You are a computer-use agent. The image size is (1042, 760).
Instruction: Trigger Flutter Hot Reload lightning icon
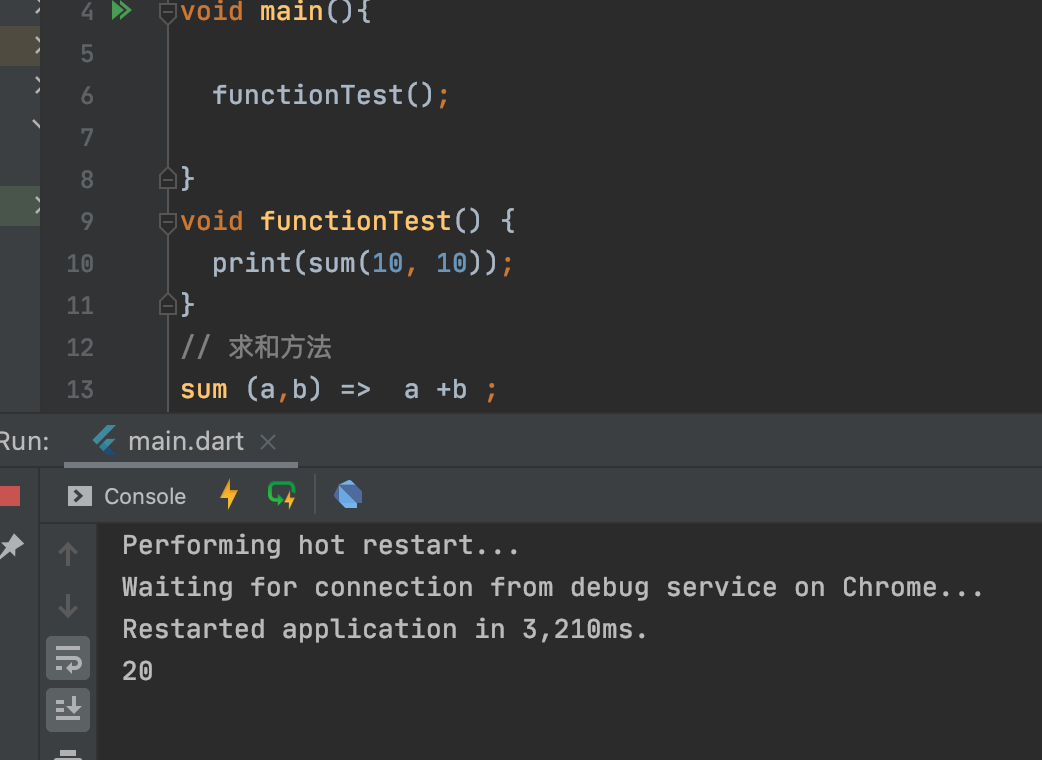coord(229,494)
